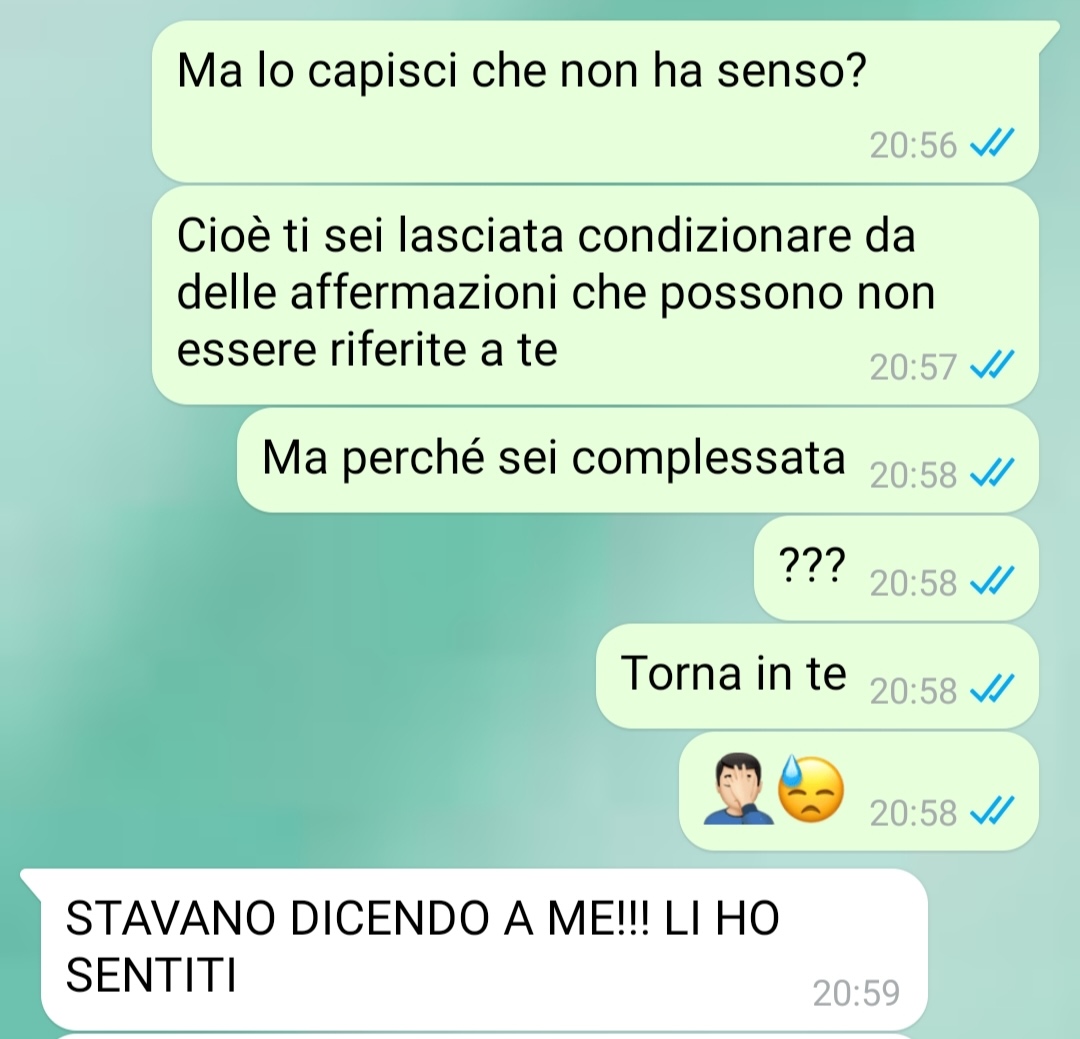Image resolution: width=1080 pixels, height=1039 pixels.
Task: Tap the double checkmark beside 20:57
Action: [992, 365]
